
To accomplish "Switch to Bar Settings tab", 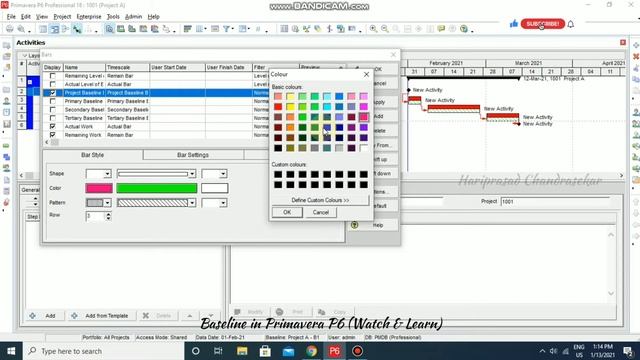I will [193, 155].
